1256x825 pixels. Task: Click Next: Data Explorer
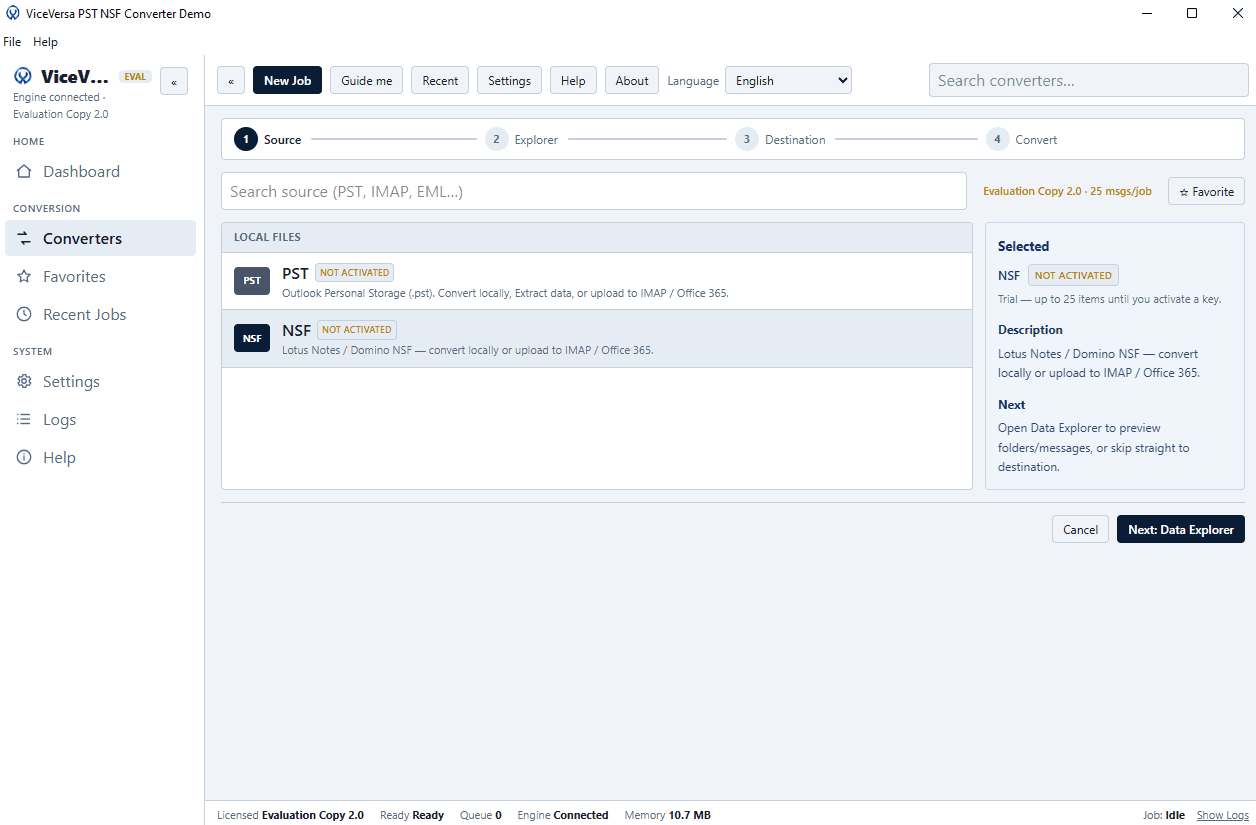pyautogui.click(x=1181, y=529)
